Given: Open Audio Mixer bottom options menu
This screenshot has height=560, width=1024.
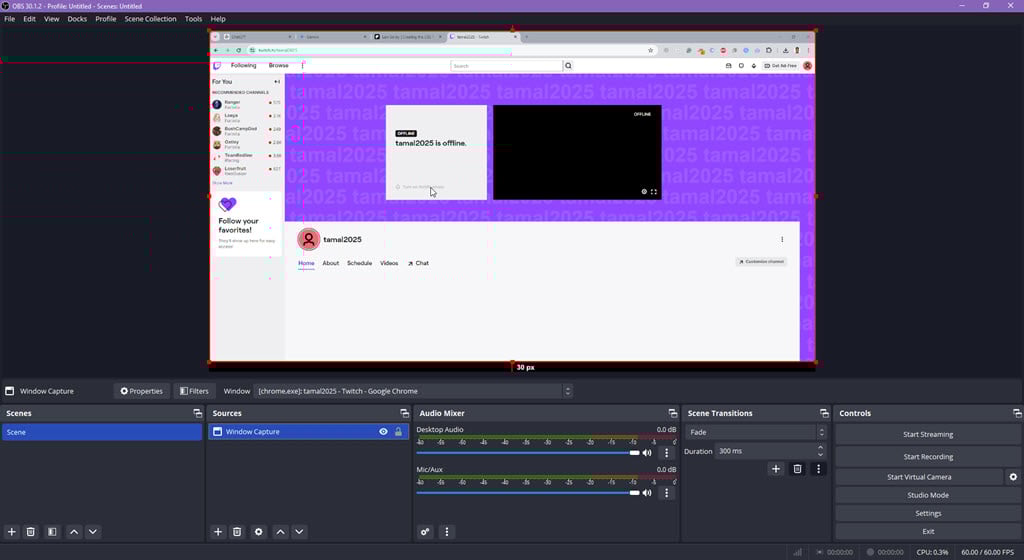Looking at the screenshot, I should tap(447, 532).
